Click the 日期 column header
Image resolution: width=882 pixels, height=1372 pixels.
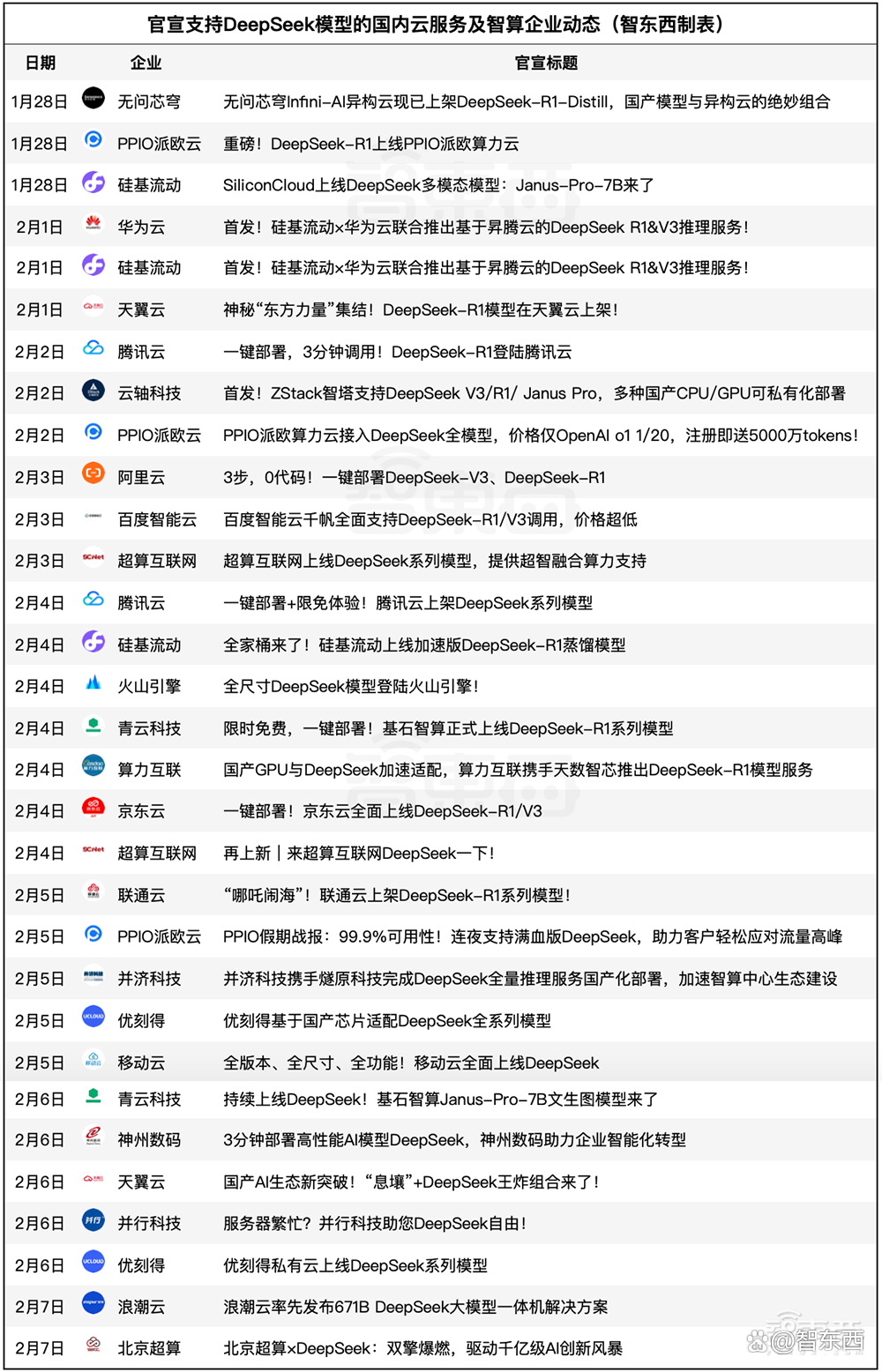click(41, 63)
